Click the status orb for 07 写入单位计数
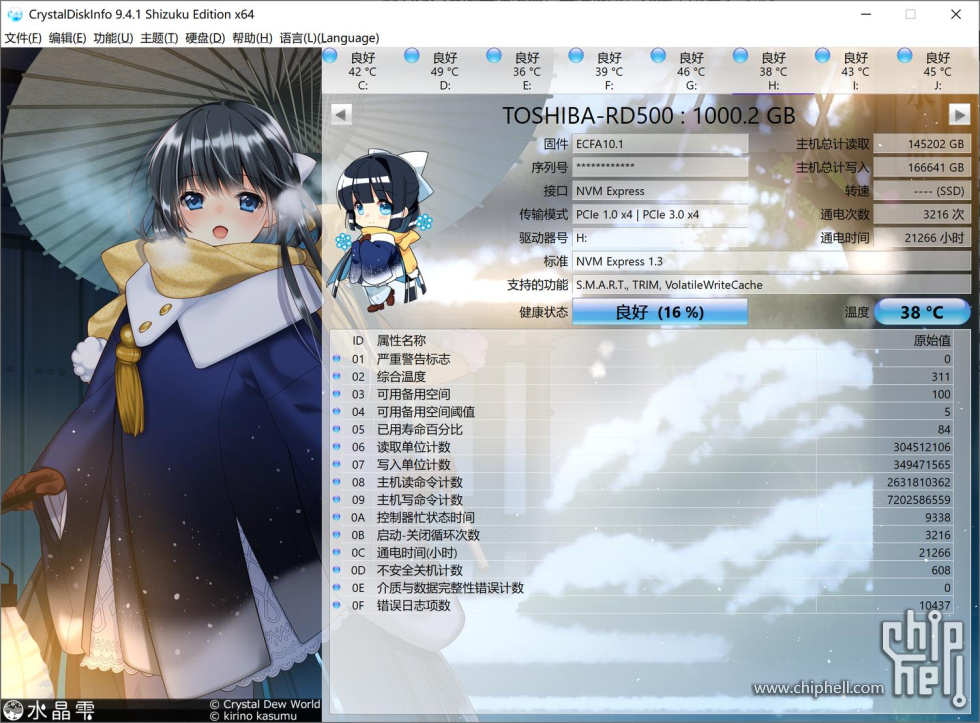980x723 pixels. pyautogui.click(x=337, y=464)
